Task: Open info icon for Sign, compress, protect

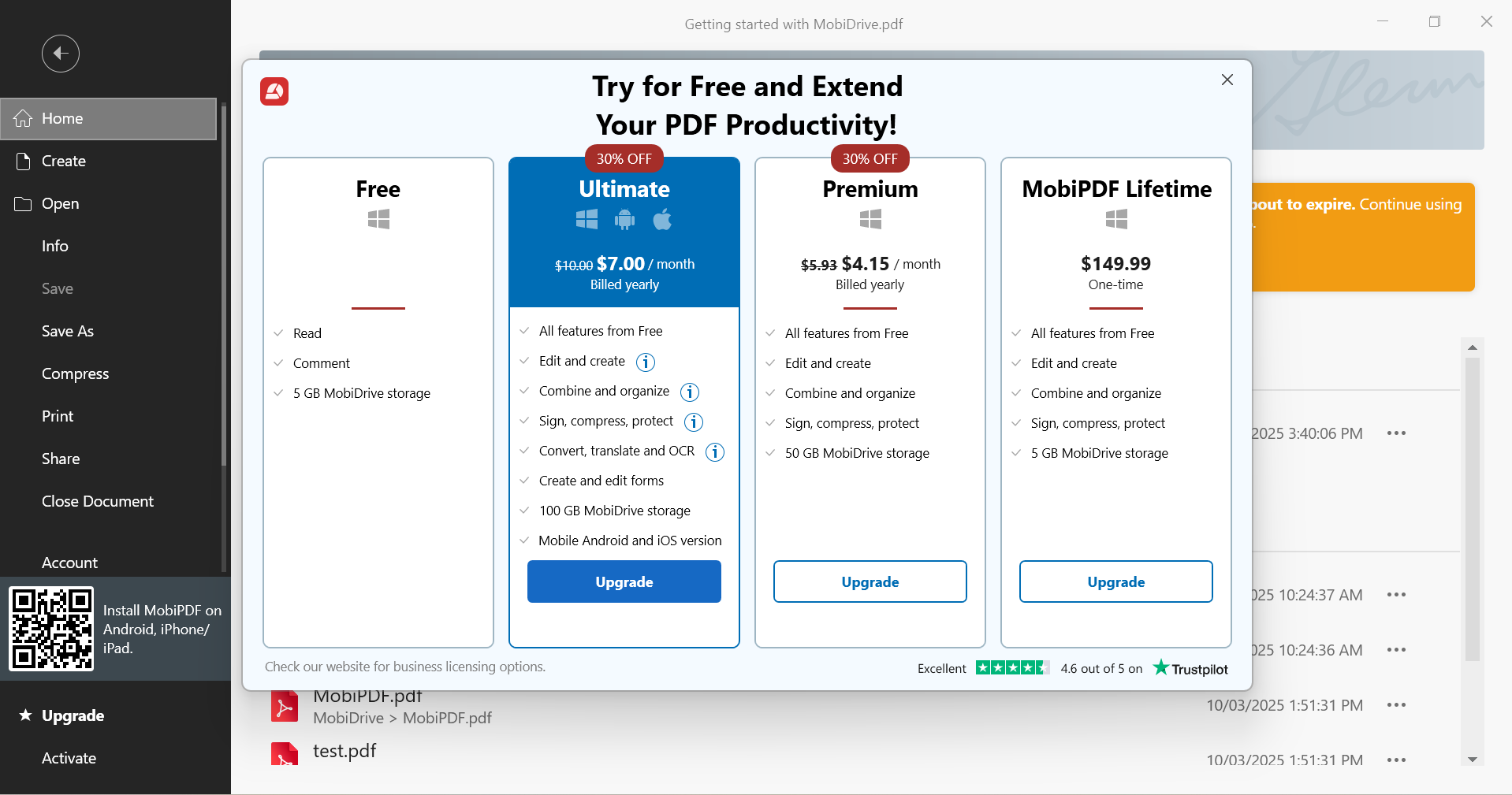Action: [x=694, y=422]
